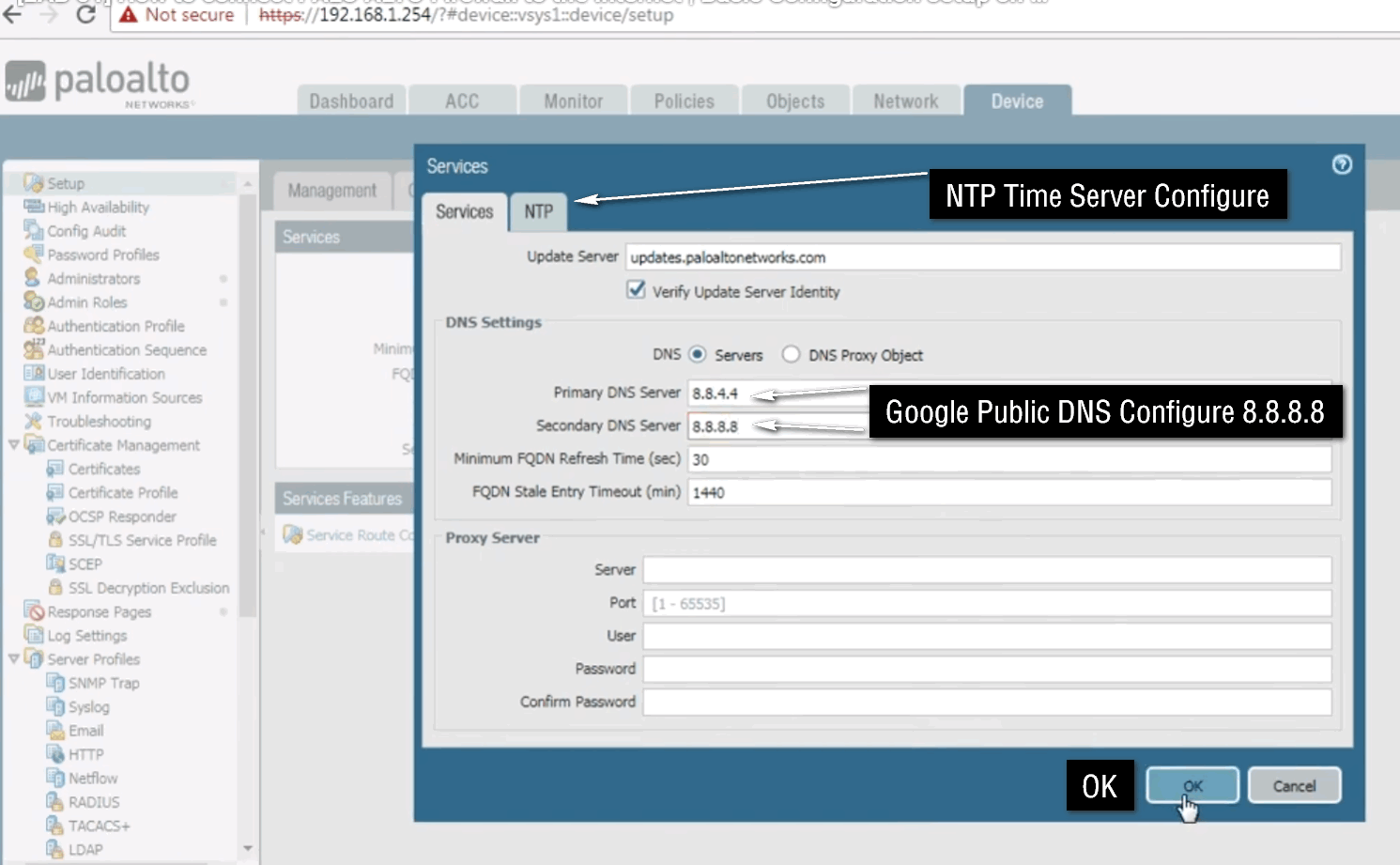Select the Authentication Sequence icon
The height and width of the screenshot is (865, 1400).
pyautogui.click(x=34, y=349)
